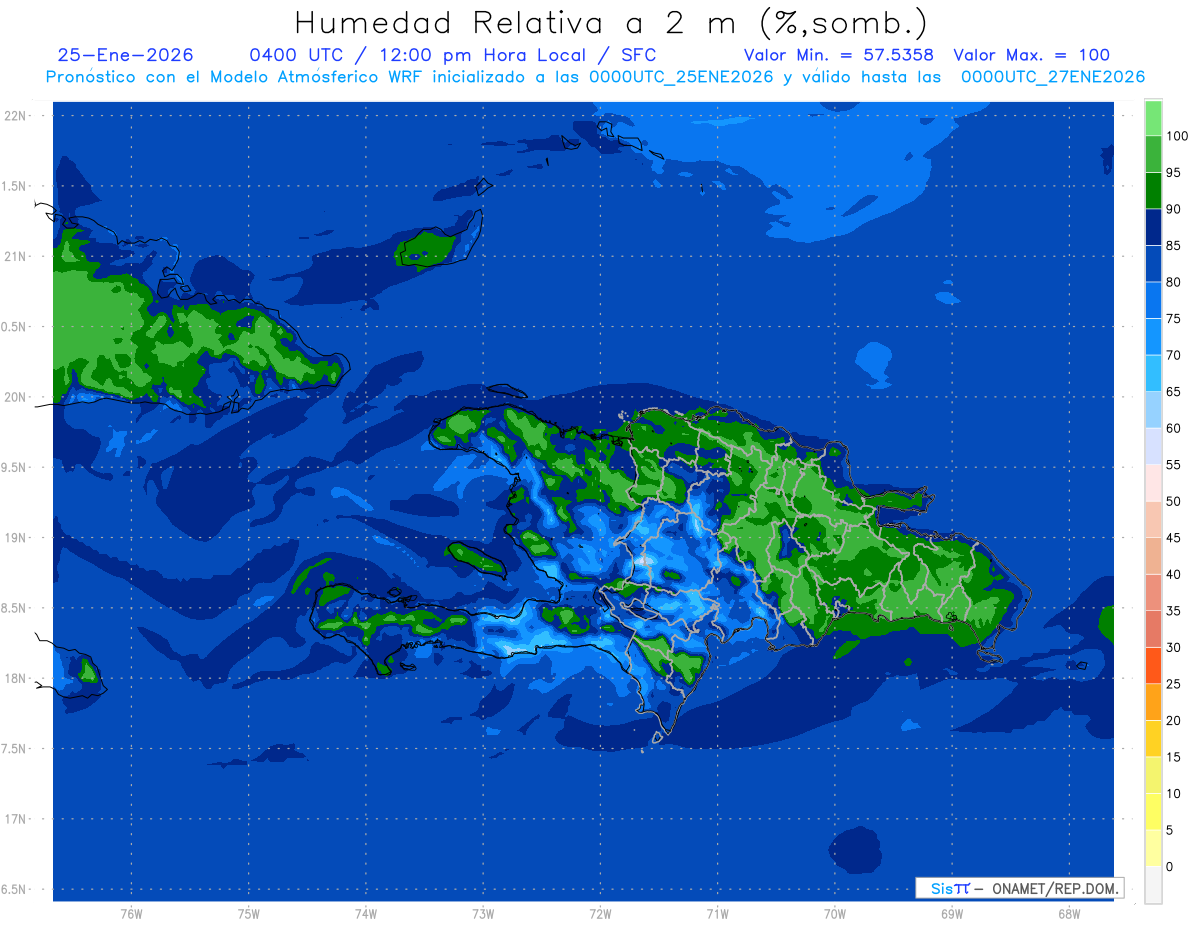Image resolution: width=1200 pixels, height=927 pixels.
Task: Click the legend label '60'
Action: click(x=1173, y=428)
